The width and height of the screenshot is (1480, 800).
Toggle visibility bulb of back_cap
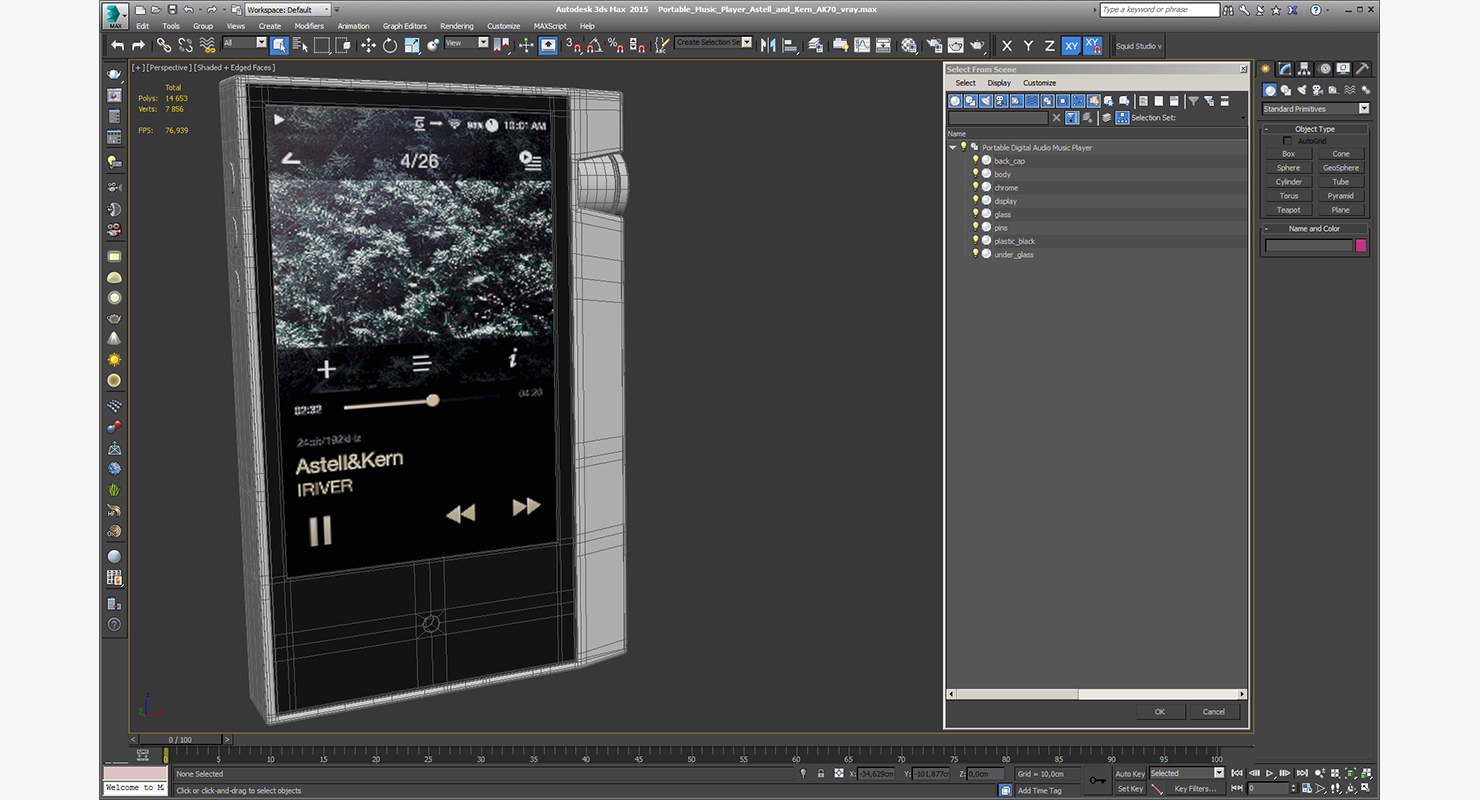coord(976,160)
